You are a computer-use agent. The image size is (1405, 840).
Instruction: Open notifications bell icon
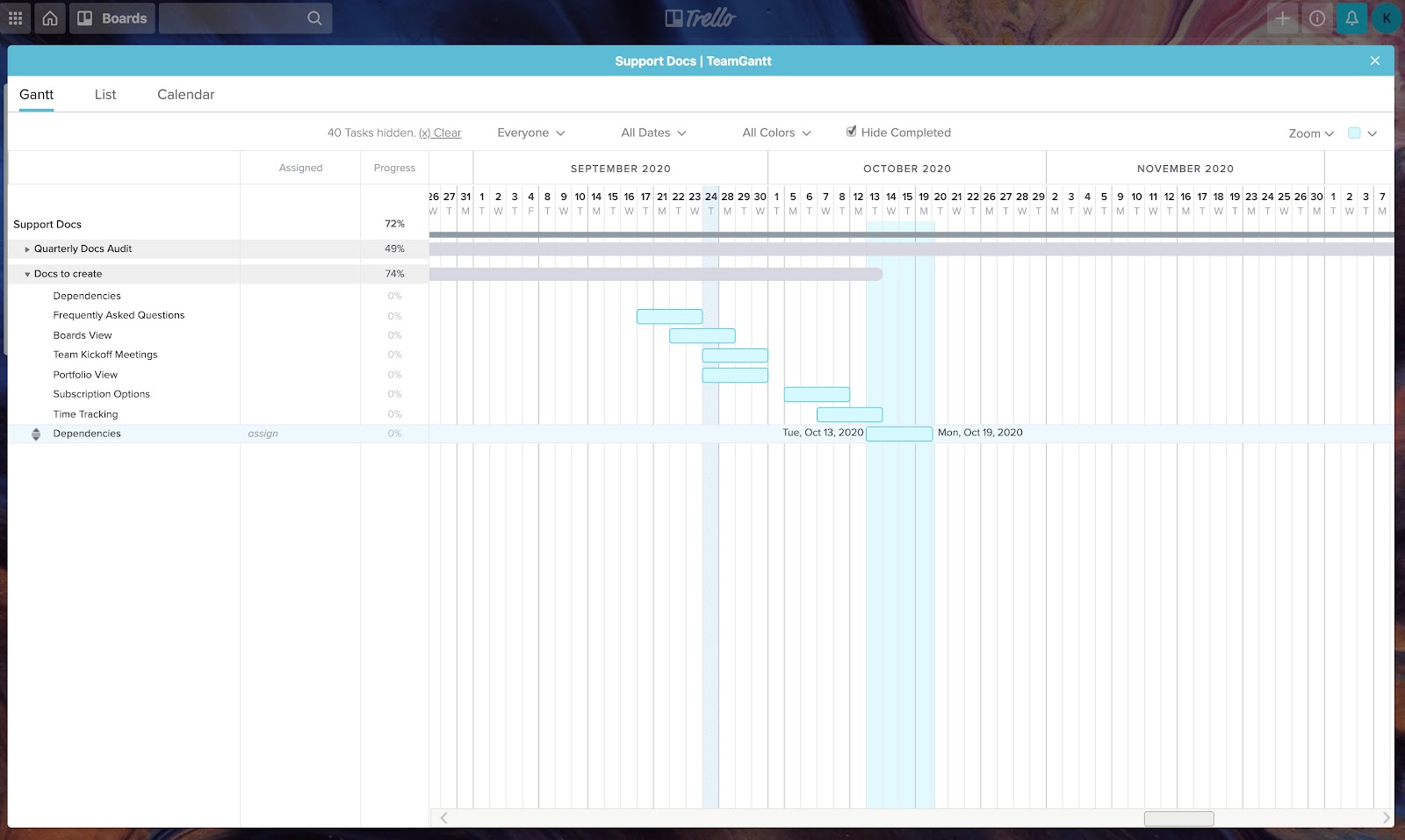click(1351, 18)
